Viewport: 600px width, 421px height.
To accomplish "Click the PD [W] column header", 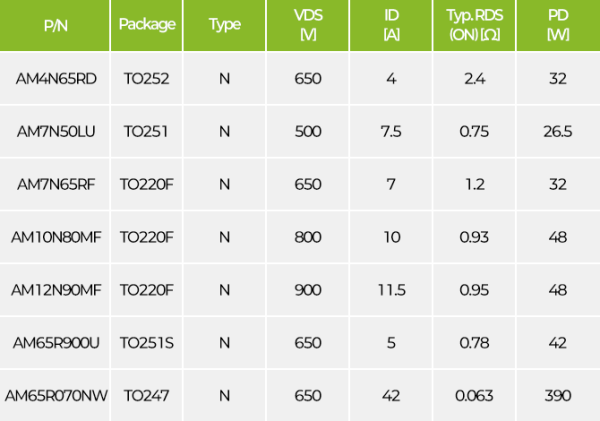I will click(558, 25).
